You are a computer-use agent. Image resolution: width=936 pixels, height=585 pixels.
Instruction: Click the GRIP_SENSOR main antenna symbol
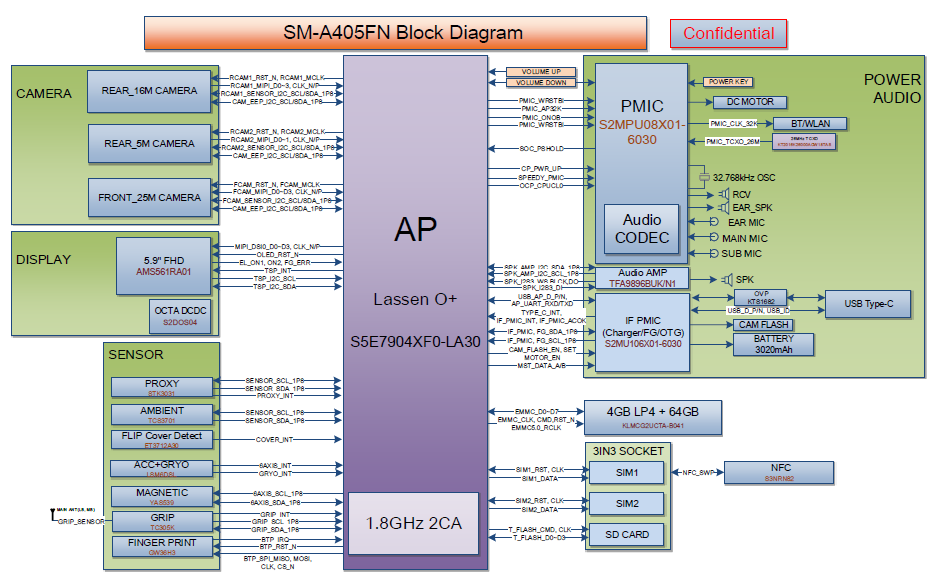pos(54,515)
